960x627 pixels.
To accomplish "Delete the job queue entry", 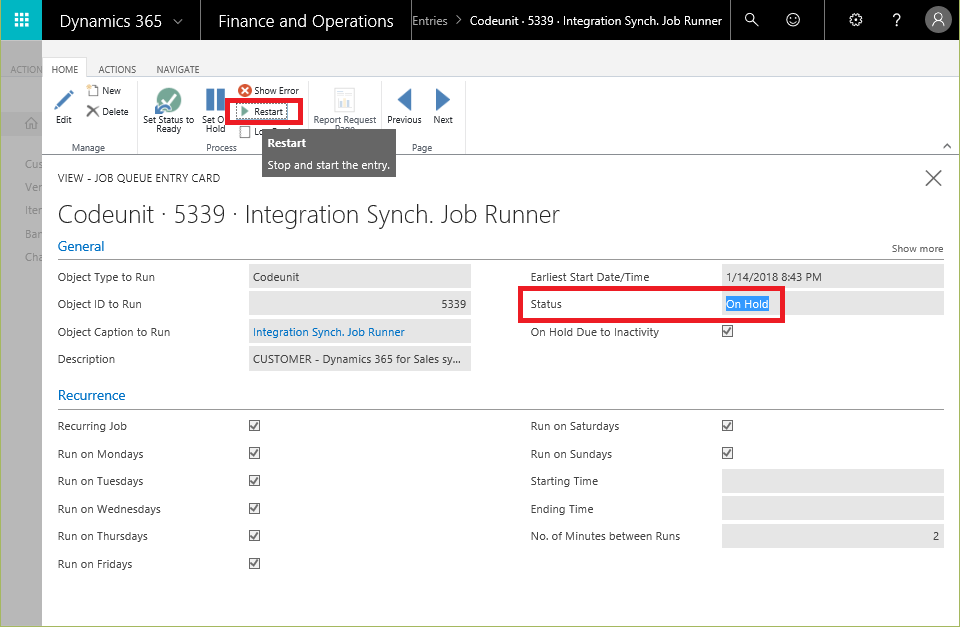I will pos(108,111).
